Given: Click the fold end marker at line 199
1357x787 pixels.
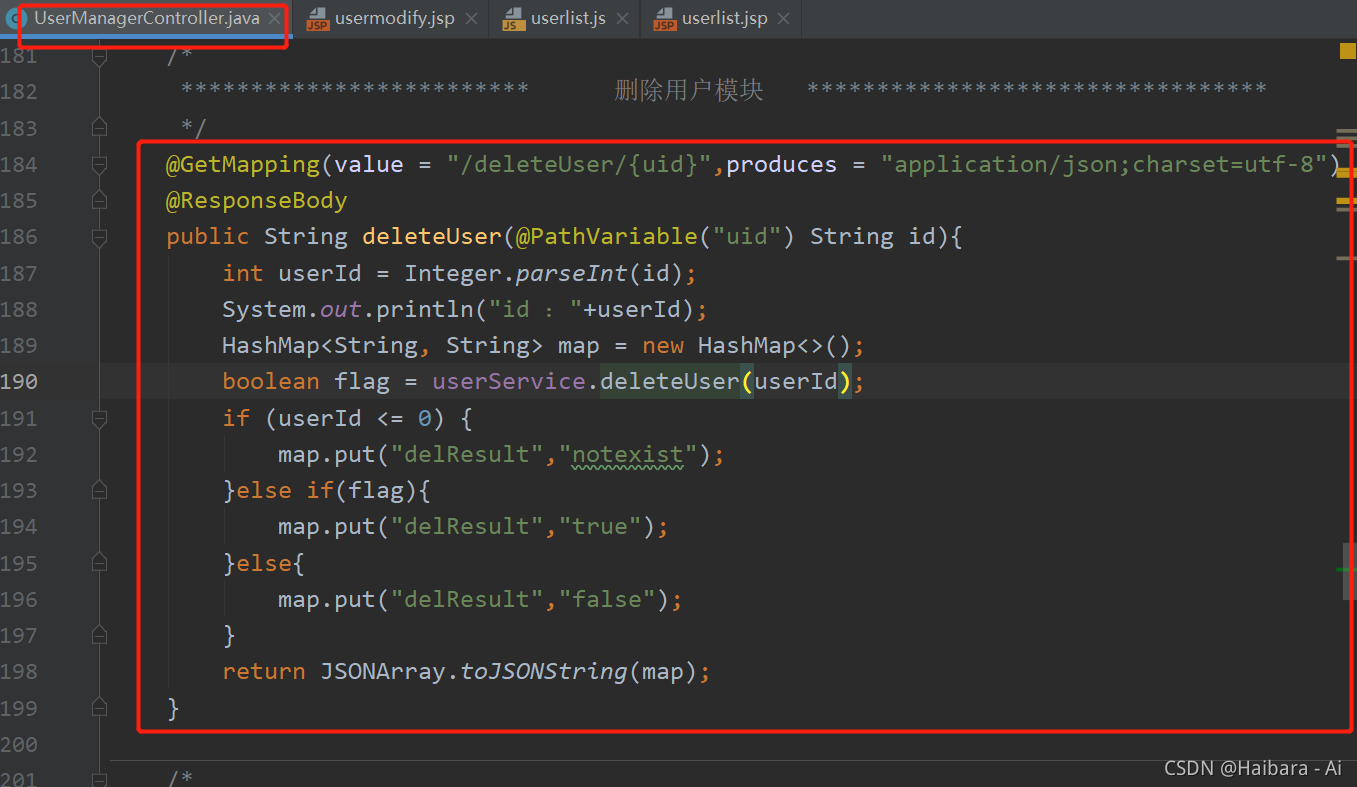Looking at the screenshot, I should click(x=99, y=708).
